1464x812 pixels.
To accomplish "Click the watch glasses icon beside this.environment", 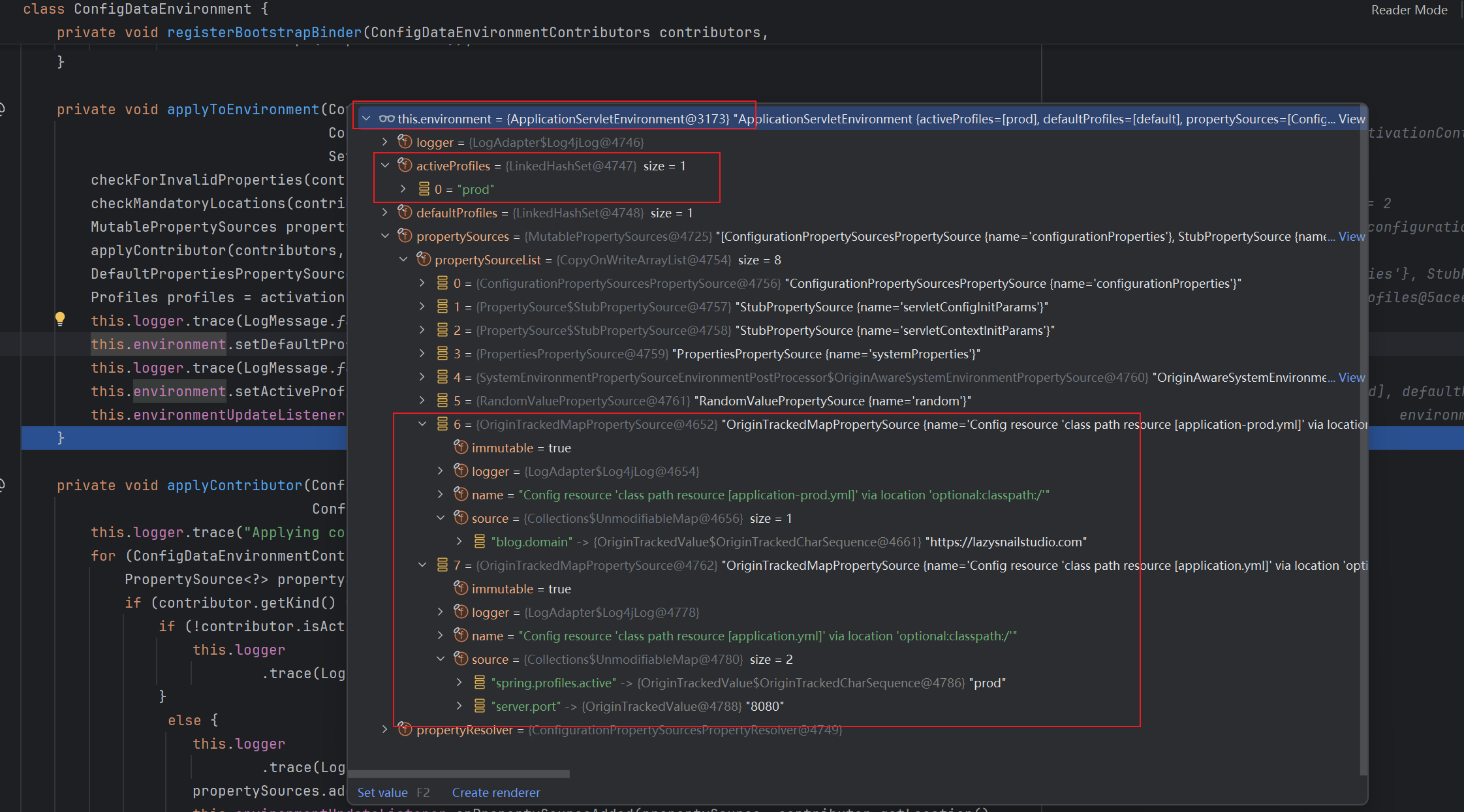I will [386, 119].
